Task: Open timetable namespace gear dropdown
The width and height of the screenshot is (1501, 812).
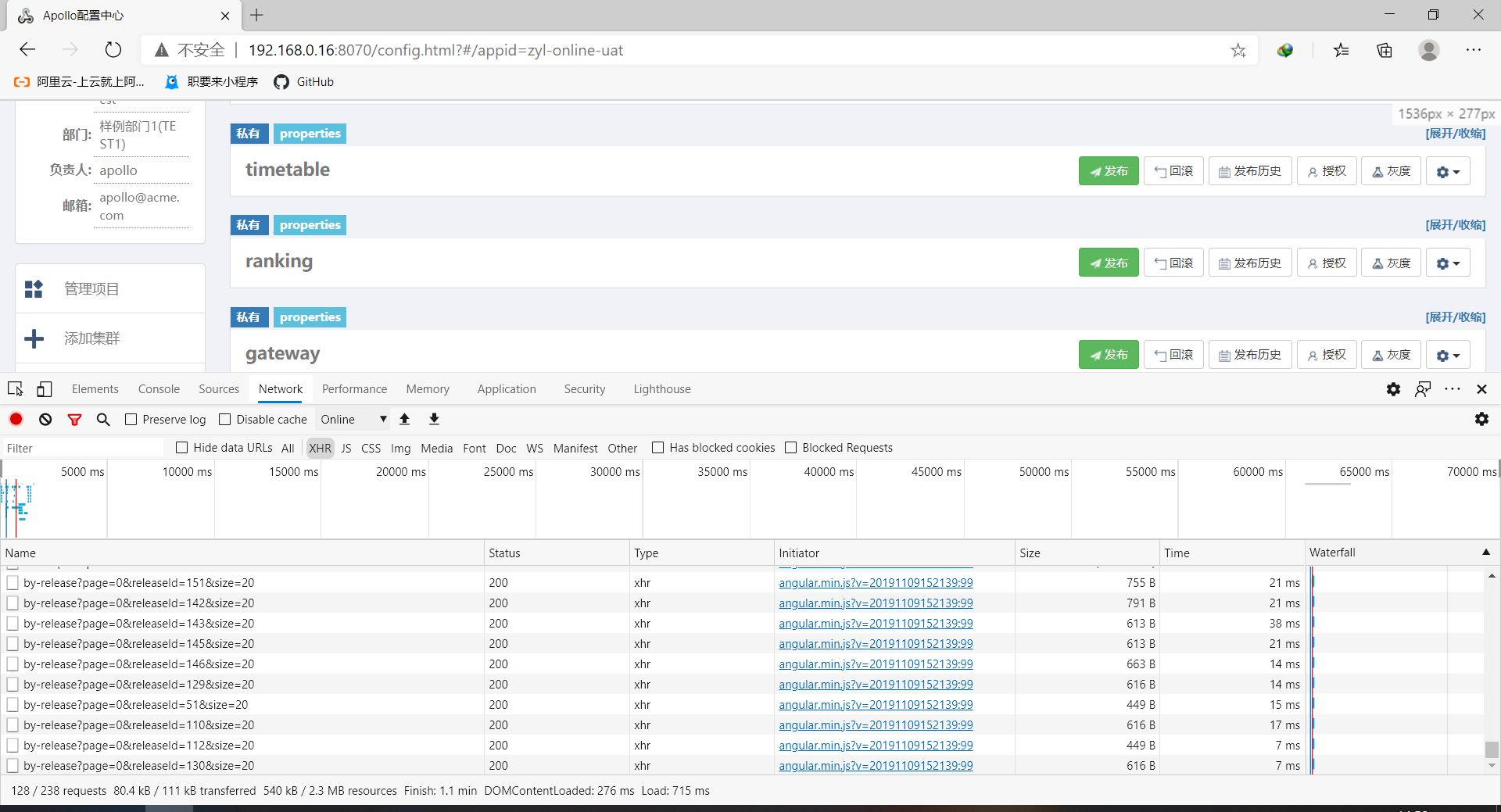Action: click(1448, 171)
